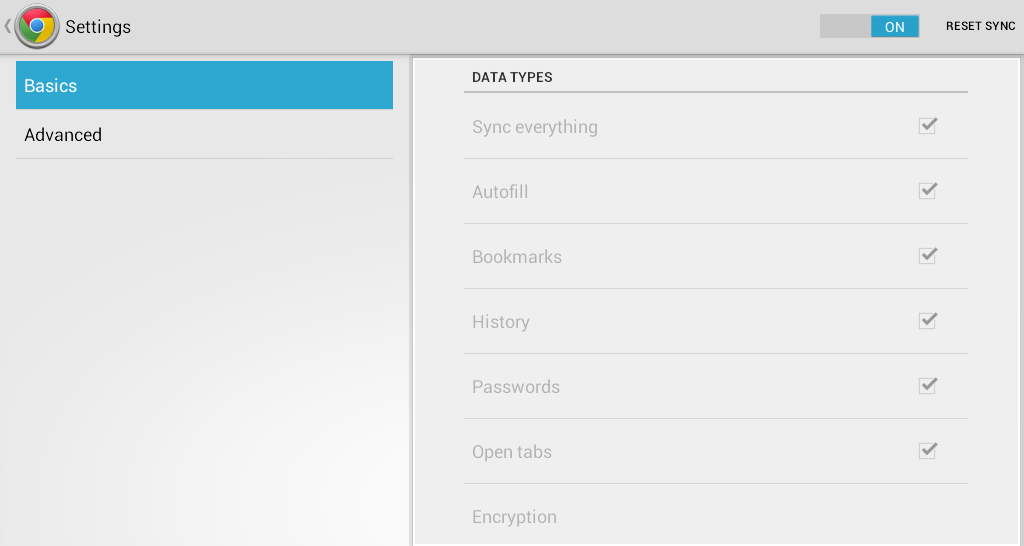Toggle the History checkbox
The width and height of the screenshot is (1024, 546).
click(927, 321)
